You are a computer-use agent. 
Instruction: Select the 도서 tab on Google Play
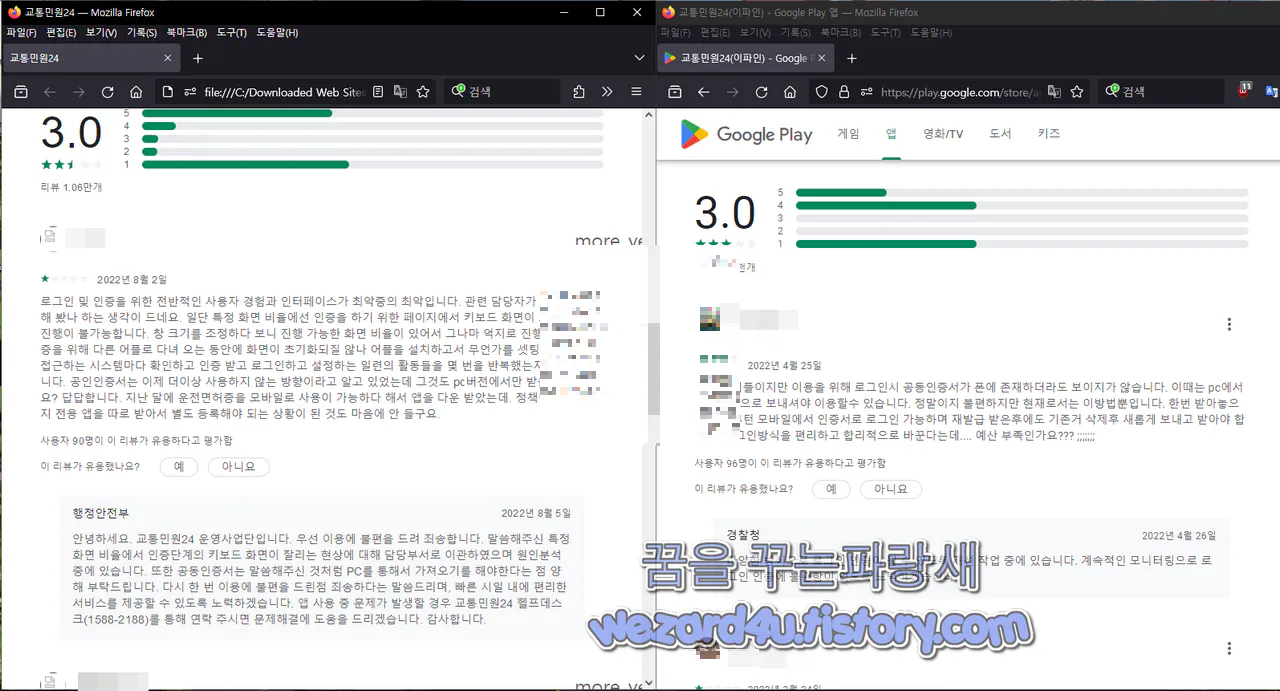[x=1000, y=134]
